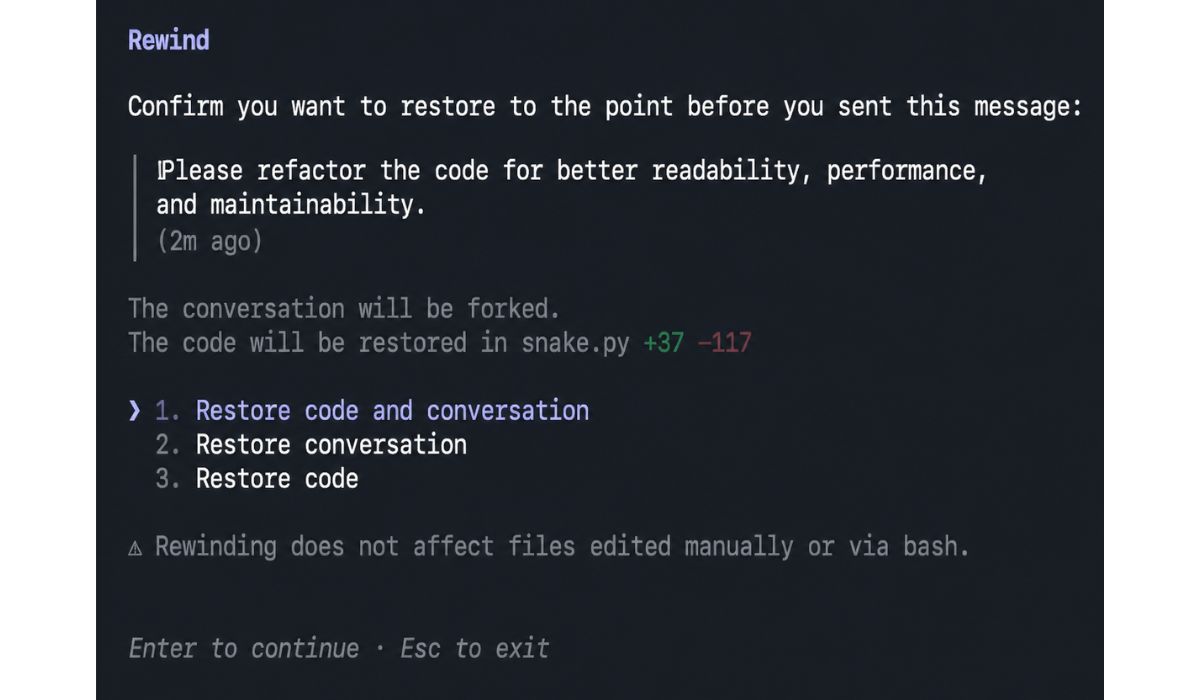Screen dimensions: 1200x700
Task: Click the vertical quote bar beside the message
Action: pyautogui.click(x=137, y=204)
